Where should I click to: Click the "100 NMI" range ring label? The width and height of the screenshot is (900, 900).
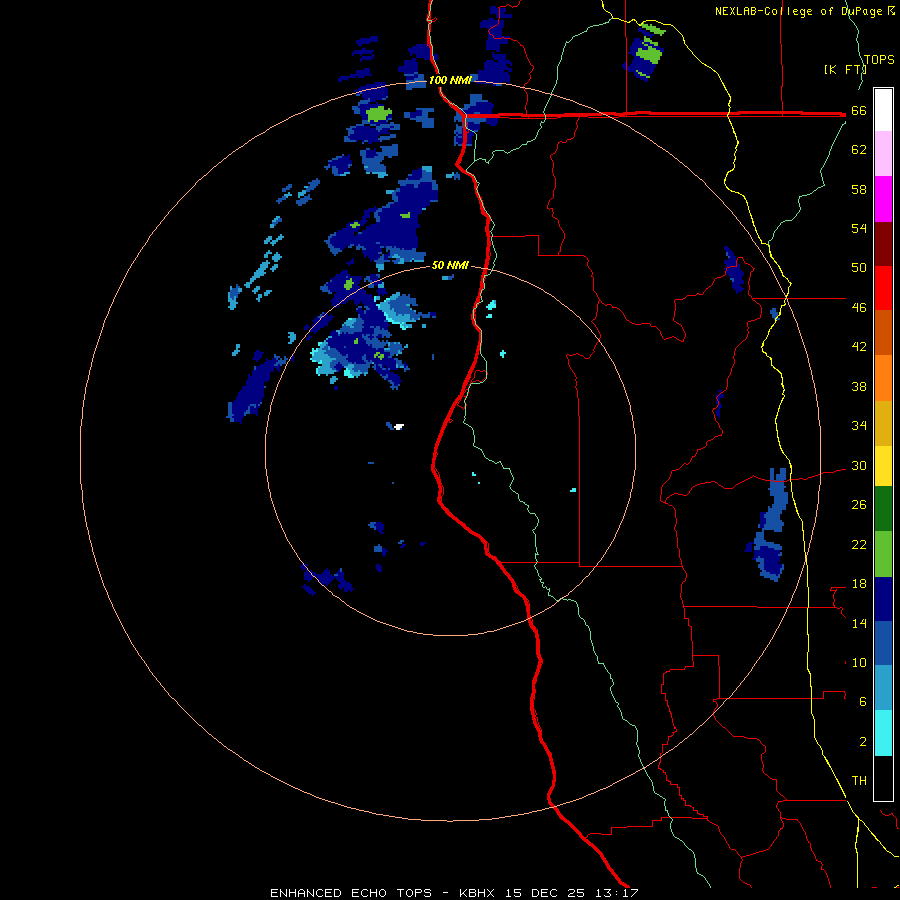[450, 80]
